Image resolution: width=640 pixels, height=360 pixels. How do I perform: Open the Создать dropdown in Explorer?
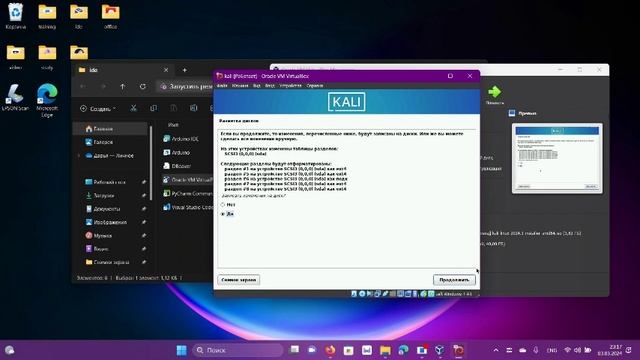(98, 109)
